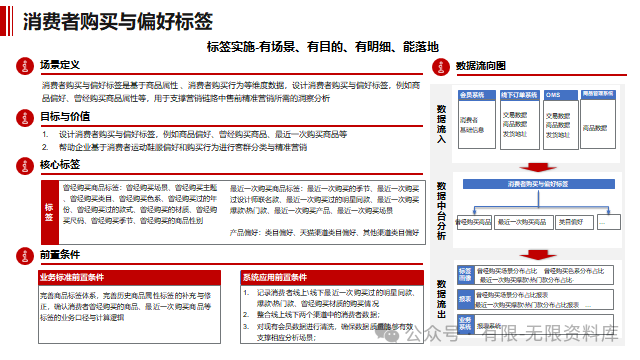Click the red icon beside 核心标签
Image resolution: width=640 pixels, height=360 pixels.
tap(24, 166)
